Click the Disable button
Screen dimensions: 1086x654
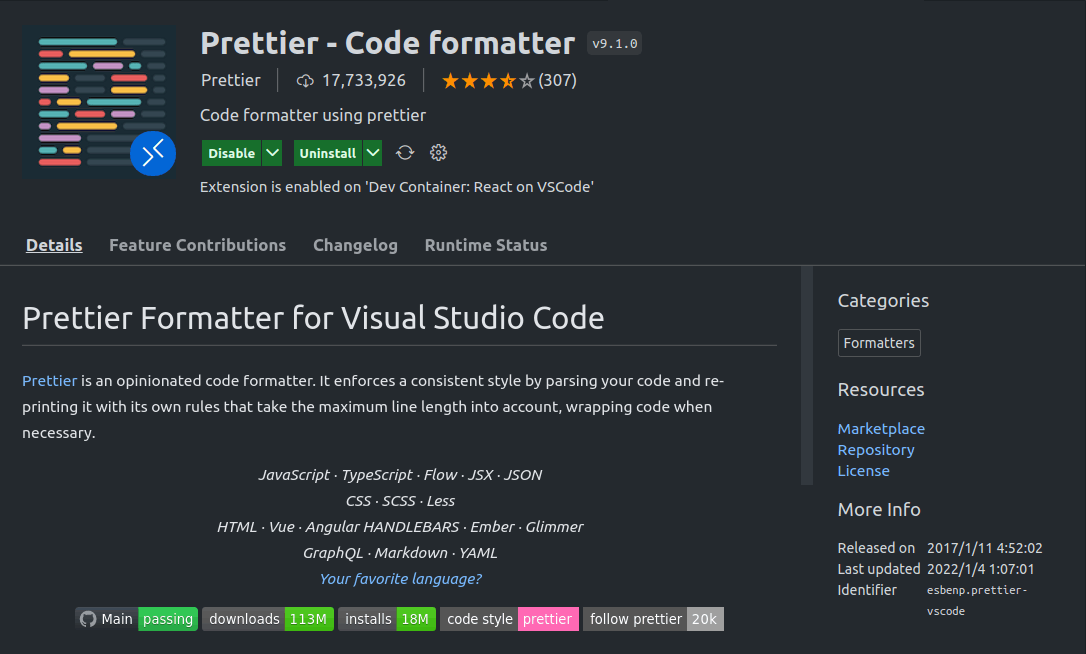231,153
